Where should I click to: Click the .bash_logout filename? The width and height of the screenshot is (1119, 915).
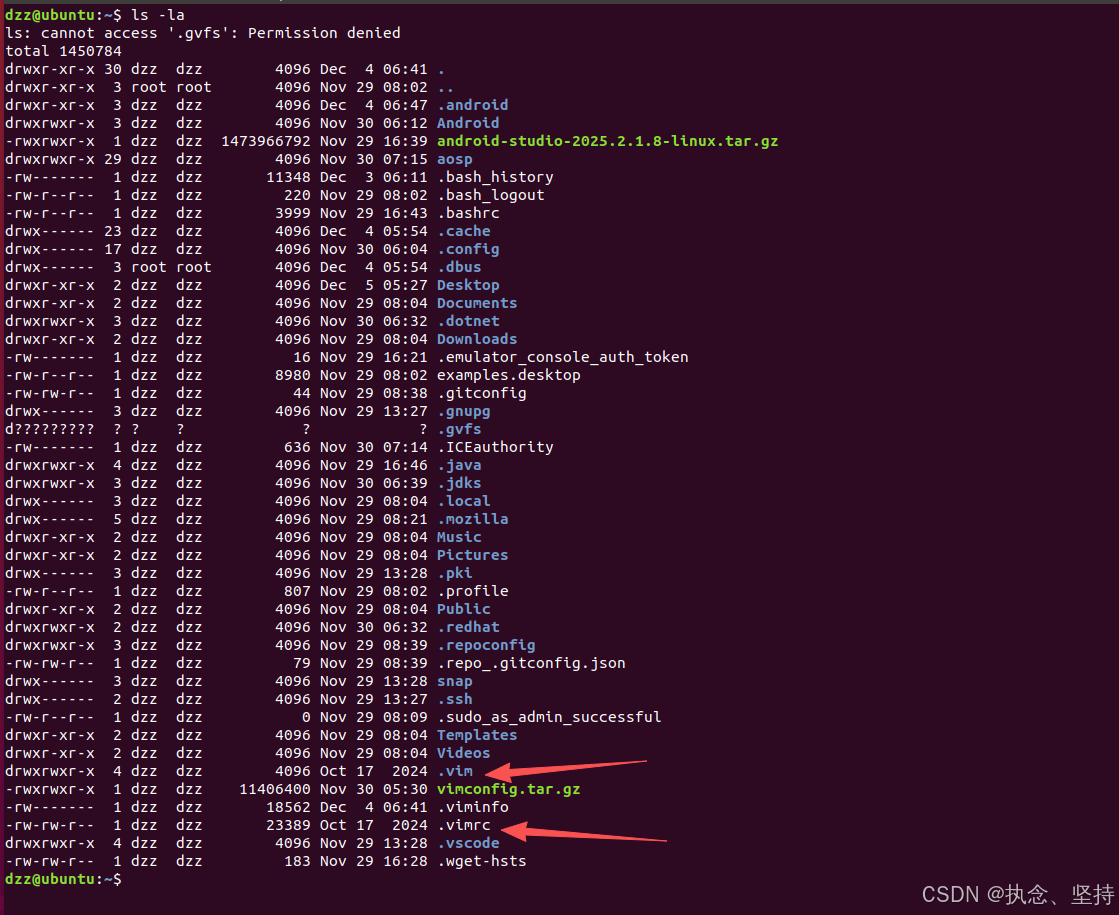pos(491,195)
